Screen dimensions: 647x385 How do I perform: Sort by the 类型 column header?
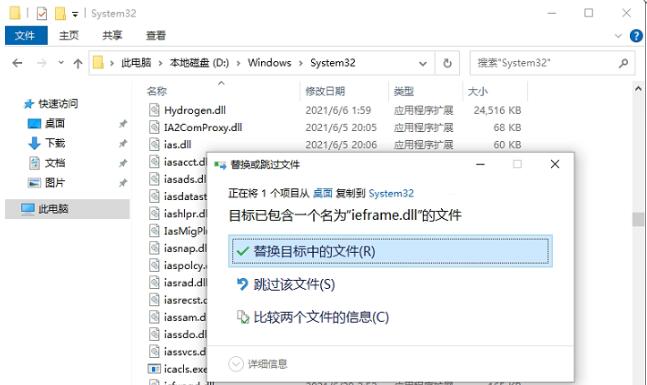[x=404, y=91]
